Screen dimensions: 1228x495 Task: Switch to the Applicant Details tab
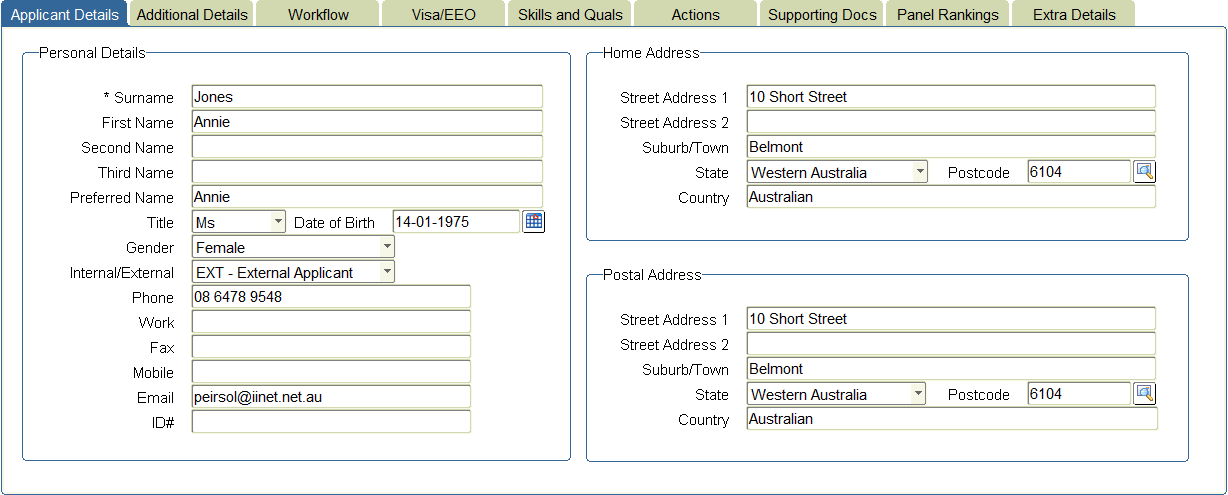pyautogui.click(x=64, y=14)
